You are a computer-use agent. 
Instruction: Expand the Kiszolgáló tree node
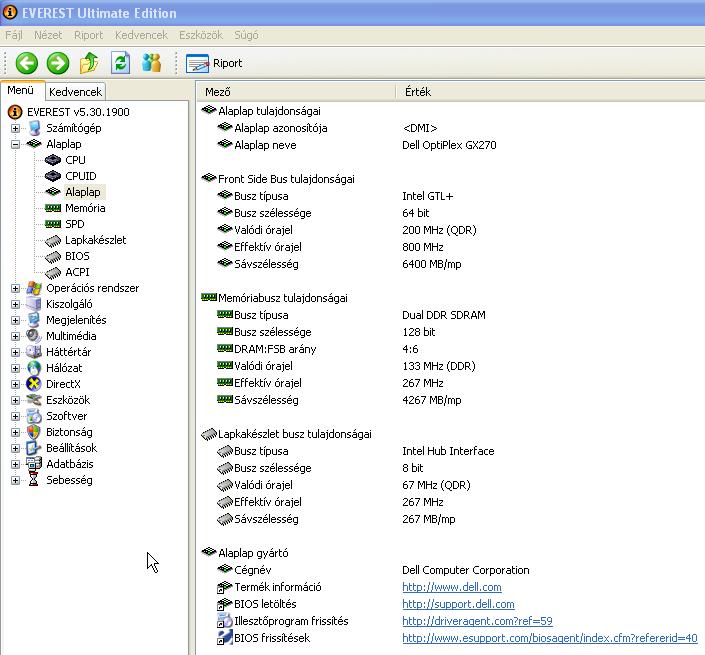[x=15, y=304]
